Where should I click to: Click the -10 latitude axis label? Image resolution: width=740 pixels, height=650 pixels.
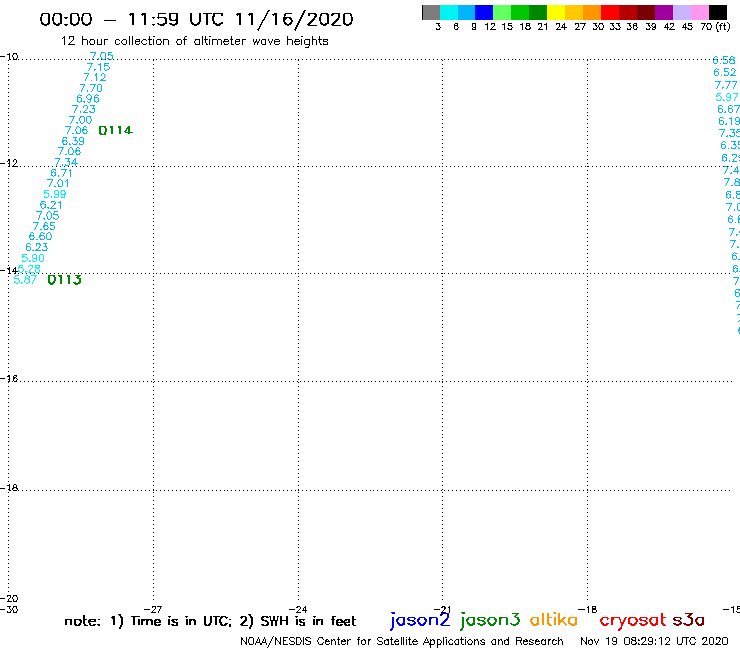click(x=9, y=57)
